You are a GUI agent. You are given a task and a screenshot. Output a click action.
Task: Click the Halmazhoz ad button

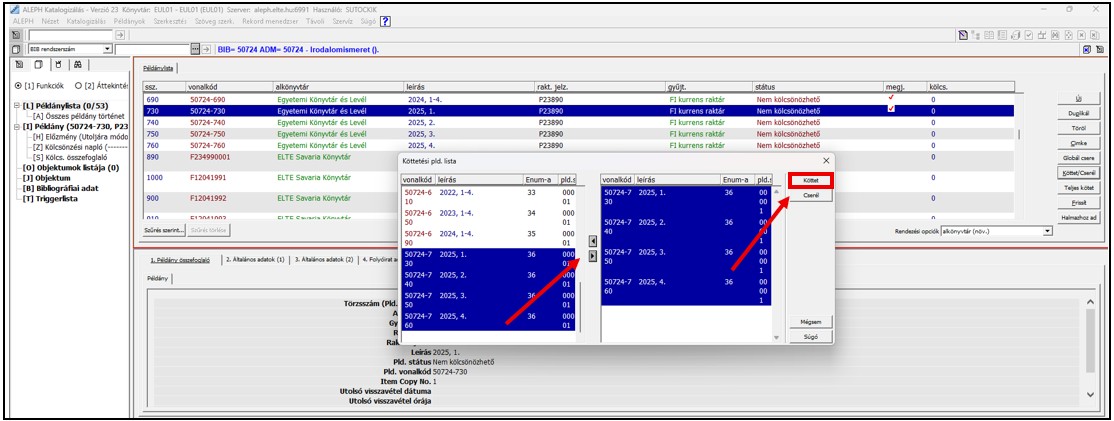click(x=1078, y=218)
